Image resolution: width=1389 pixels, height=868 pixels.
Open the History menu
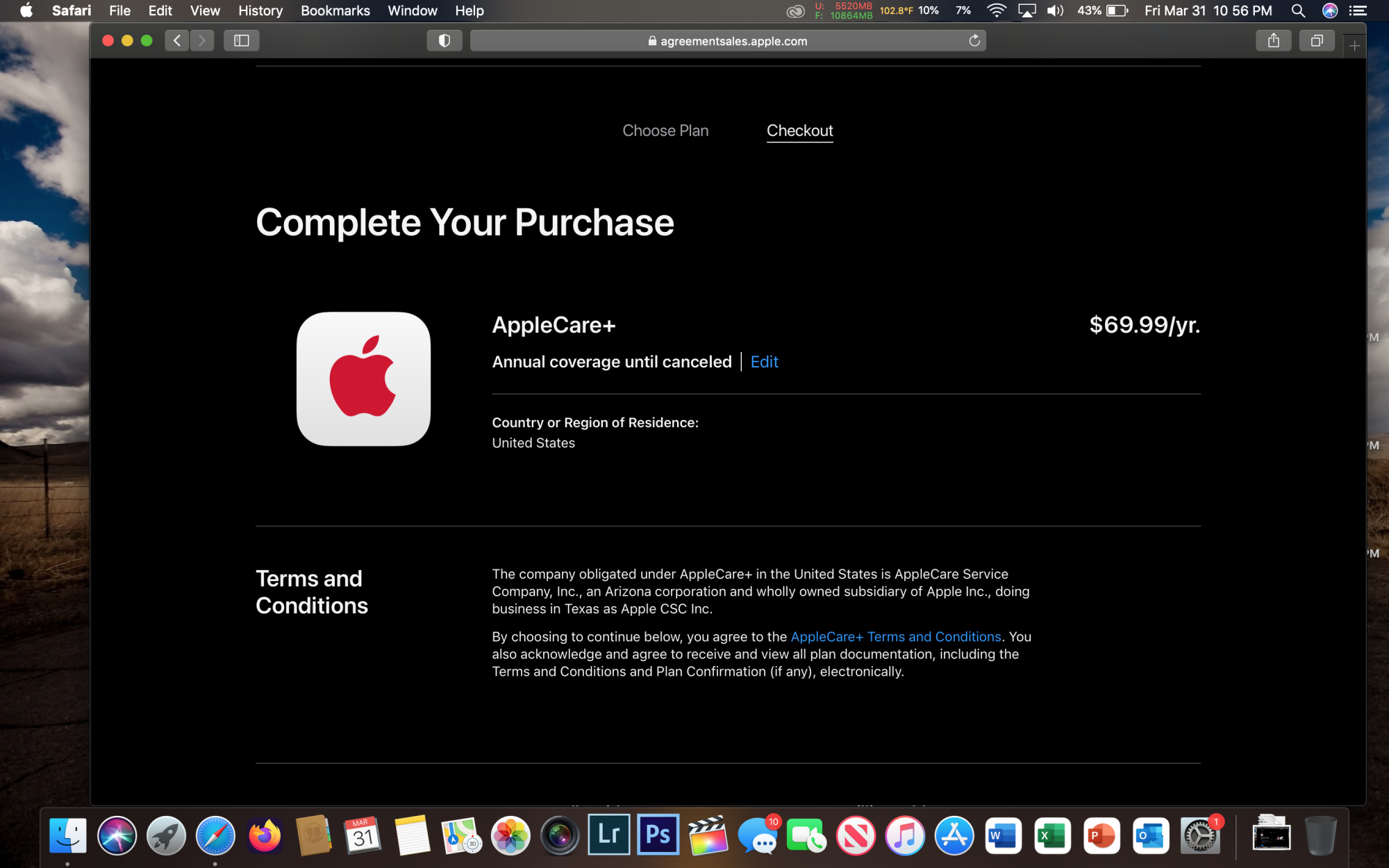[260, 10]
